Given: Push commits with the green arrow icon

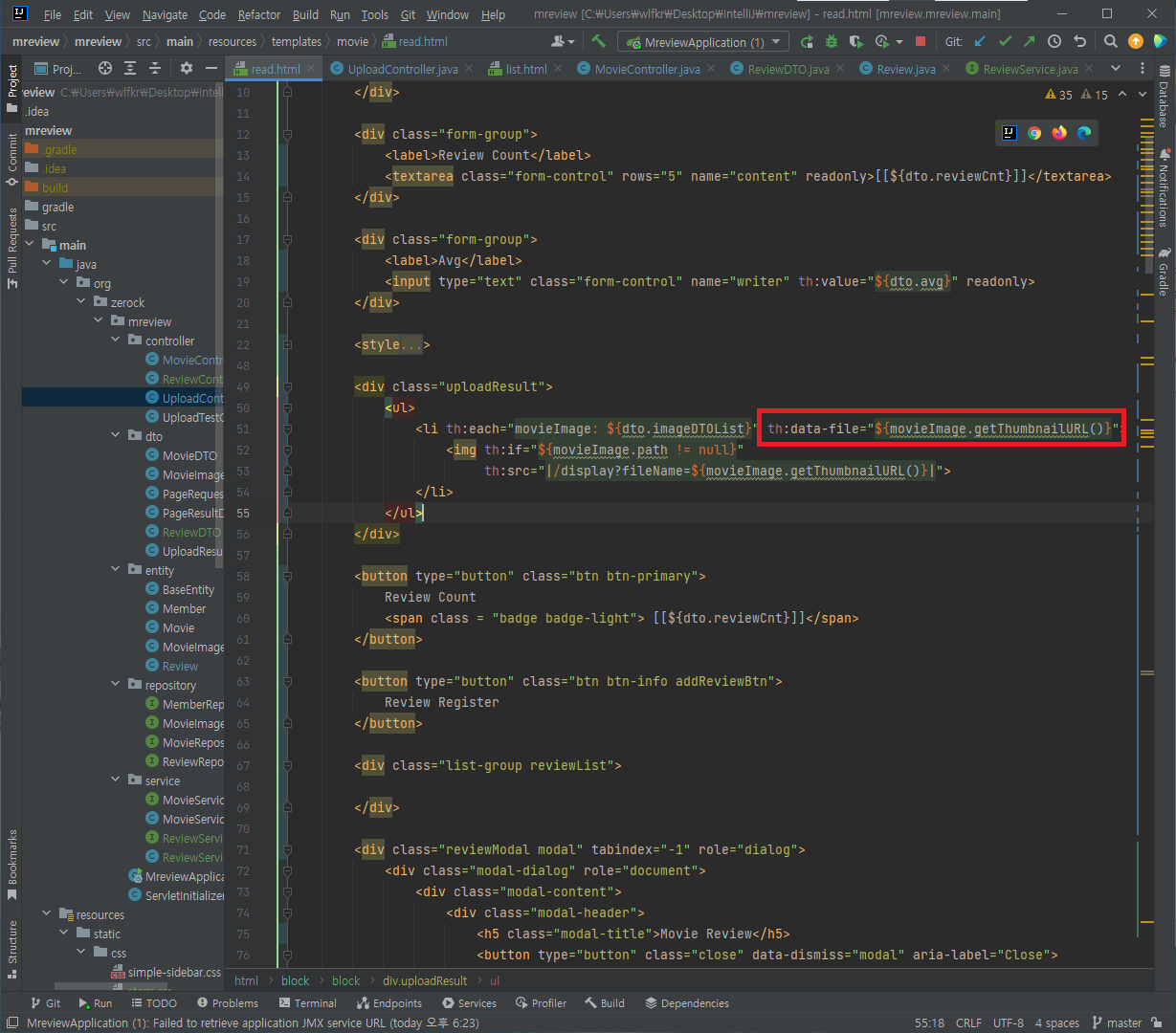Looking at the screenshot, I should (1030, 42).
